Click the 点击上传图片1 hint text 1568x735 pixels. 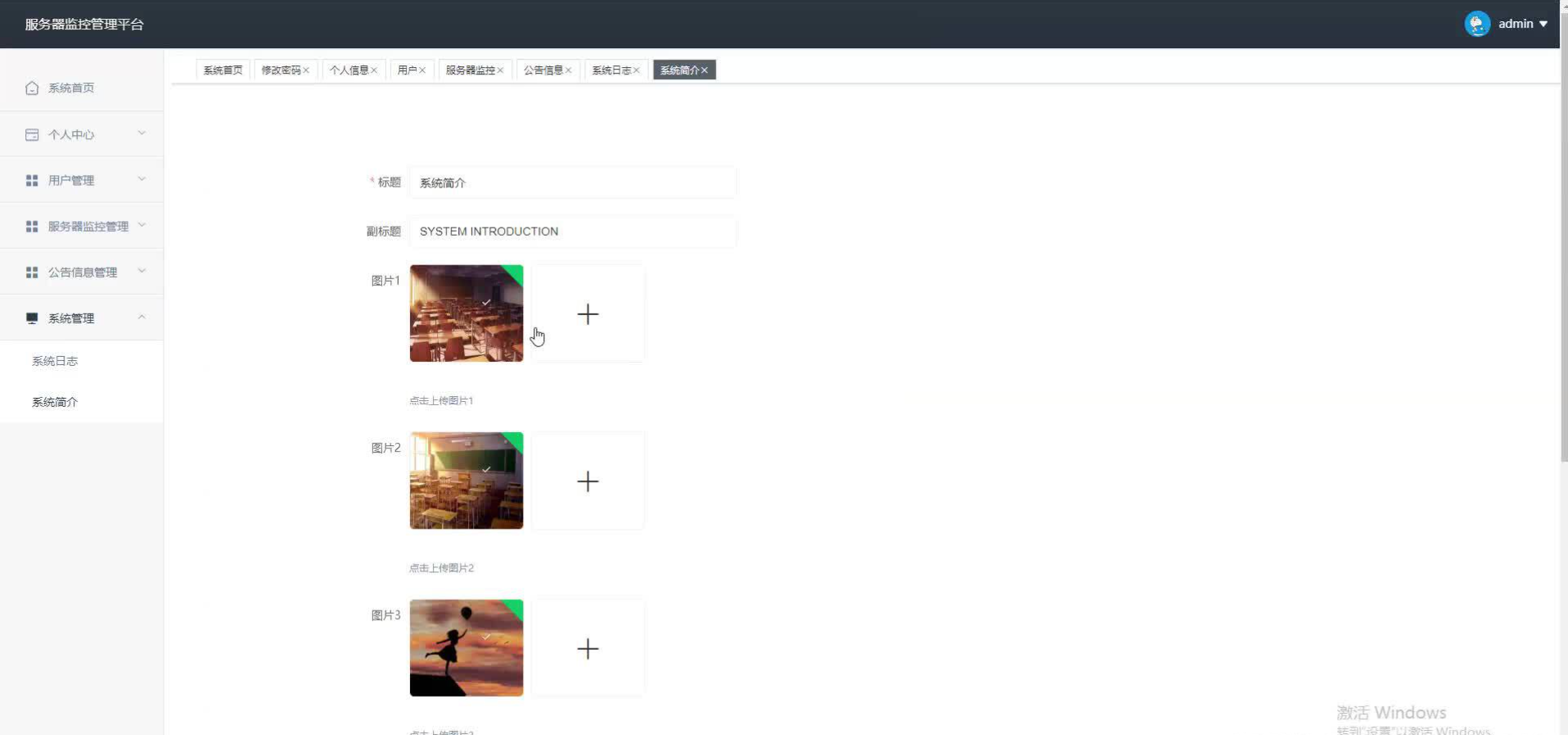coord(441,400)
